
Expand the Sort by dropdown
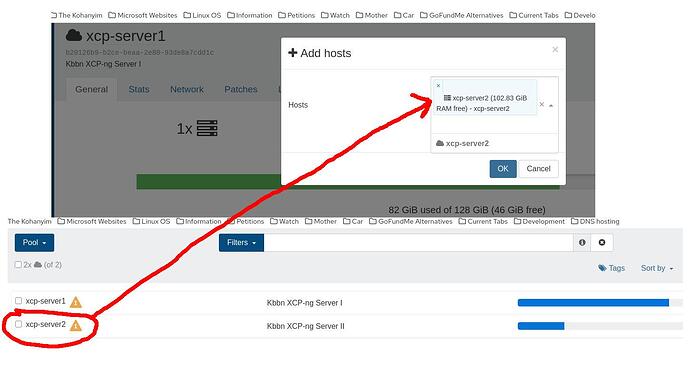657,268
